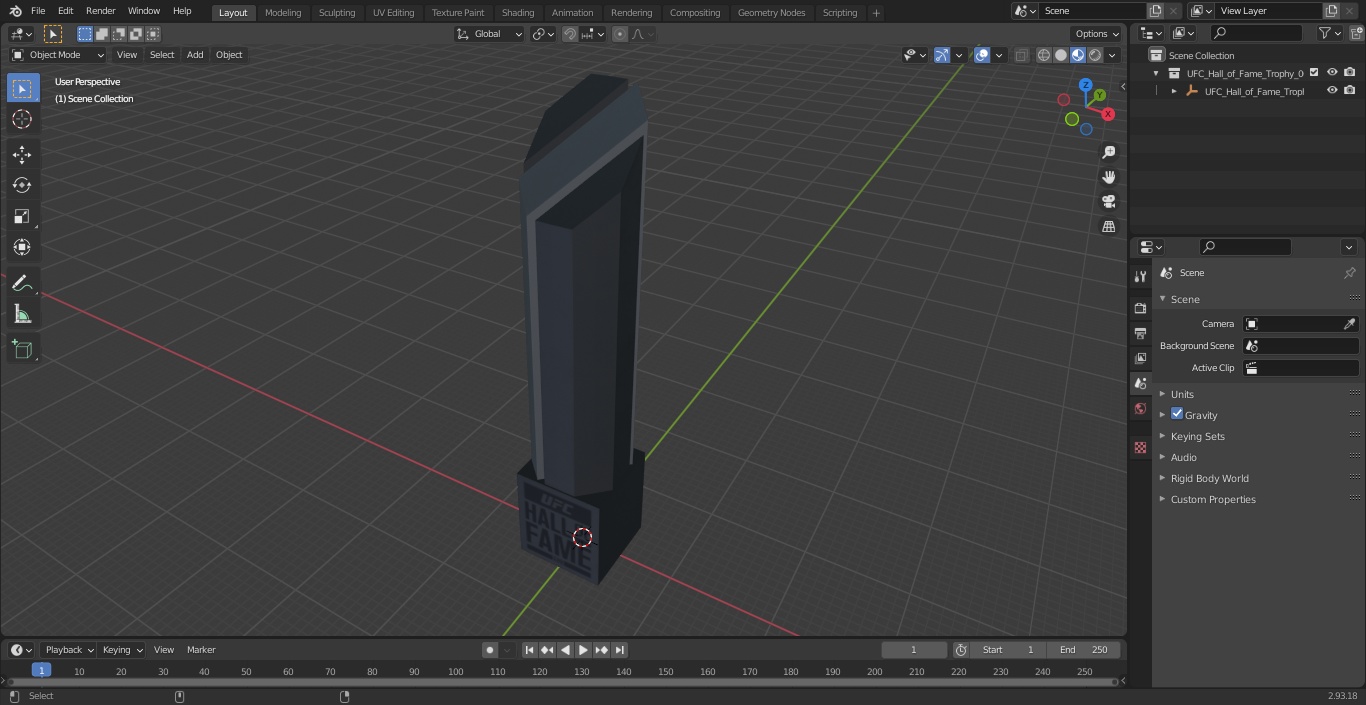Select the Measure tool

coord(22,315)
